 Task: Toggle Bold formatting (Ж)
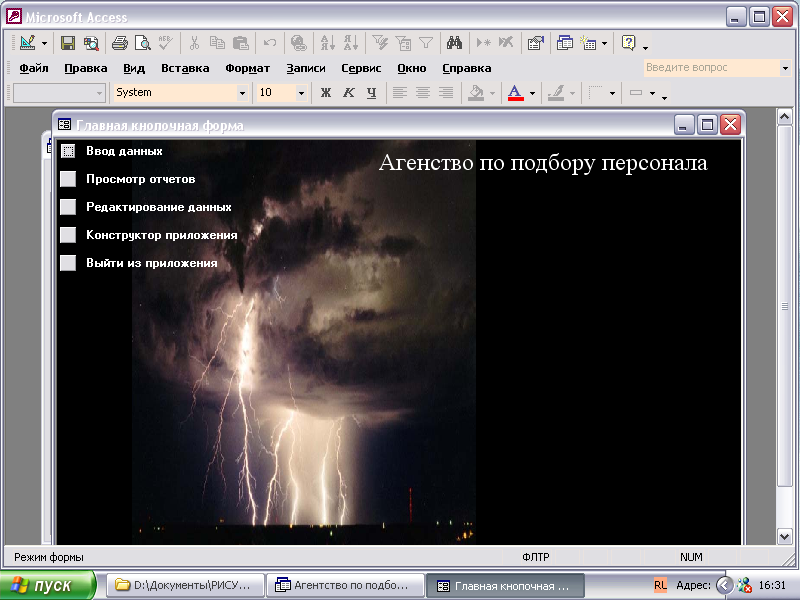click(325, 93)
